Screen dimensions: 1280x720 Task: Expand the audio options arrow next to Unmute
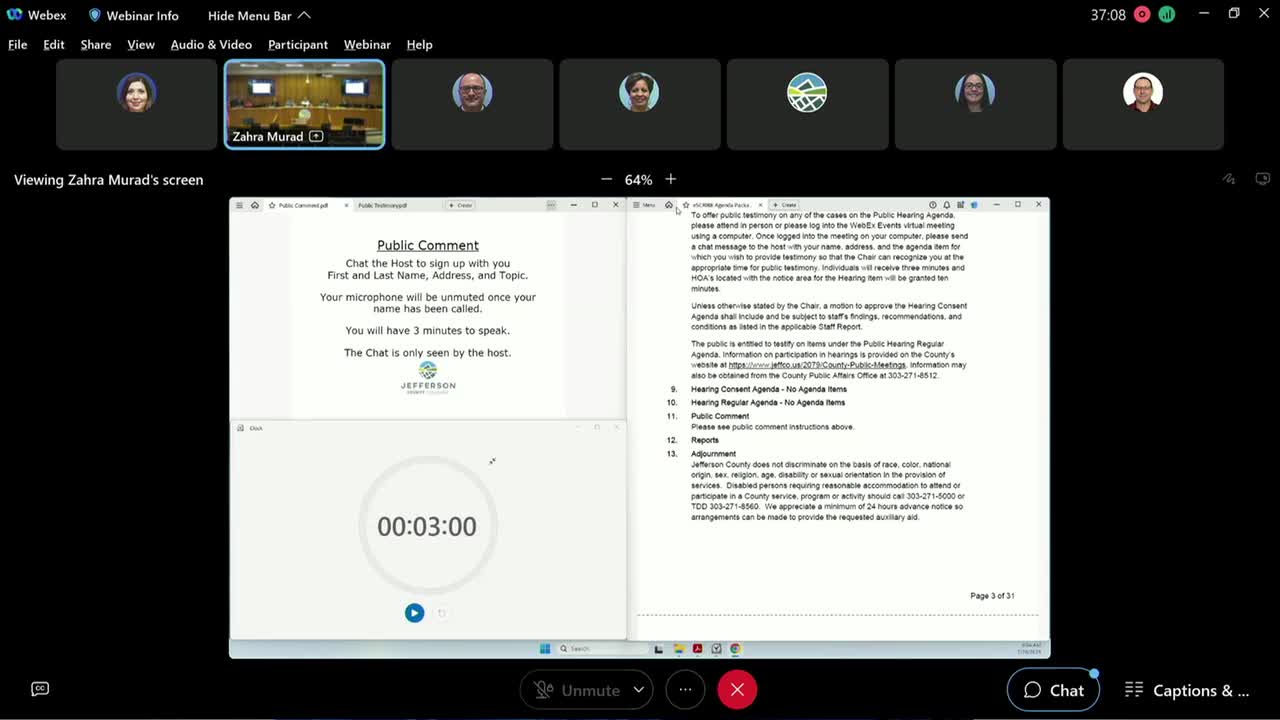click(638, 690)
